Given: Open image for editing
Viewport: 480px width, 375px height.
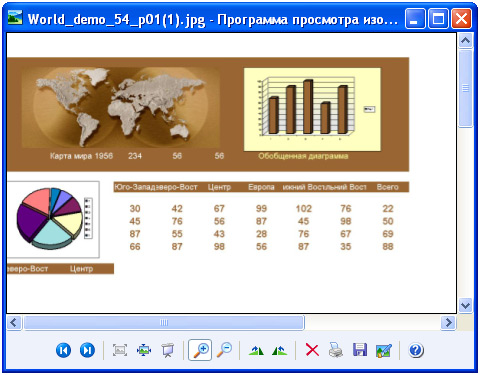Looking at the screenshot, I should pyautogui.click(x=384, y=351).
